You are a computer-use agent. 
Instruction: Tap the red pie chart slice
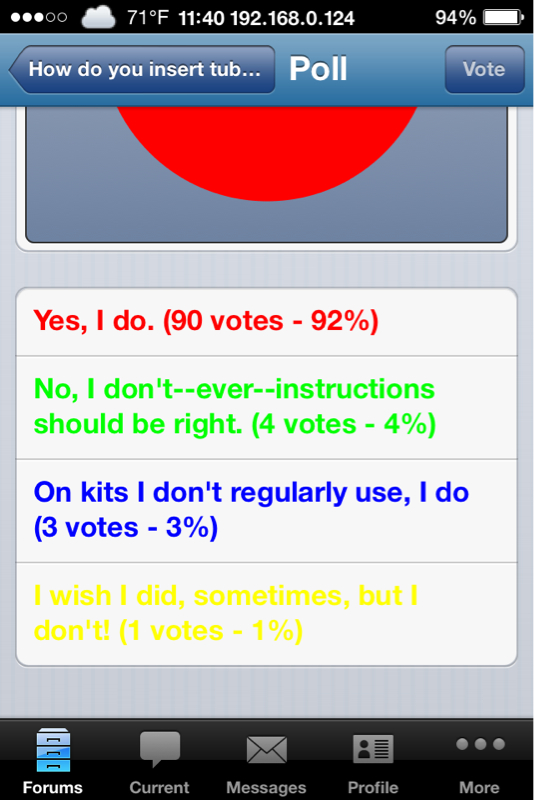point(266,148)
